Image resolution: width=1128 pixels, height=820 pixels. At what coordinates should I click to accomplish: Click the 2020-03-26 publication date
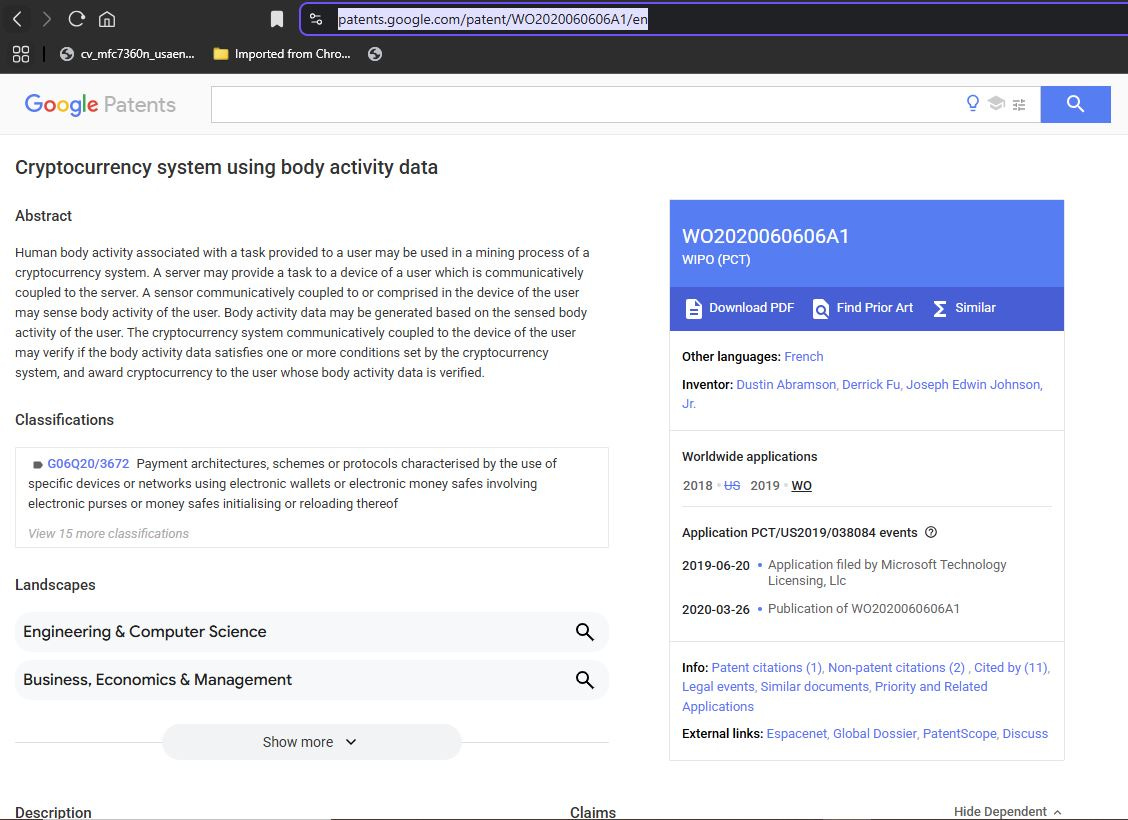pyautogui.click(x=716, y=610)
